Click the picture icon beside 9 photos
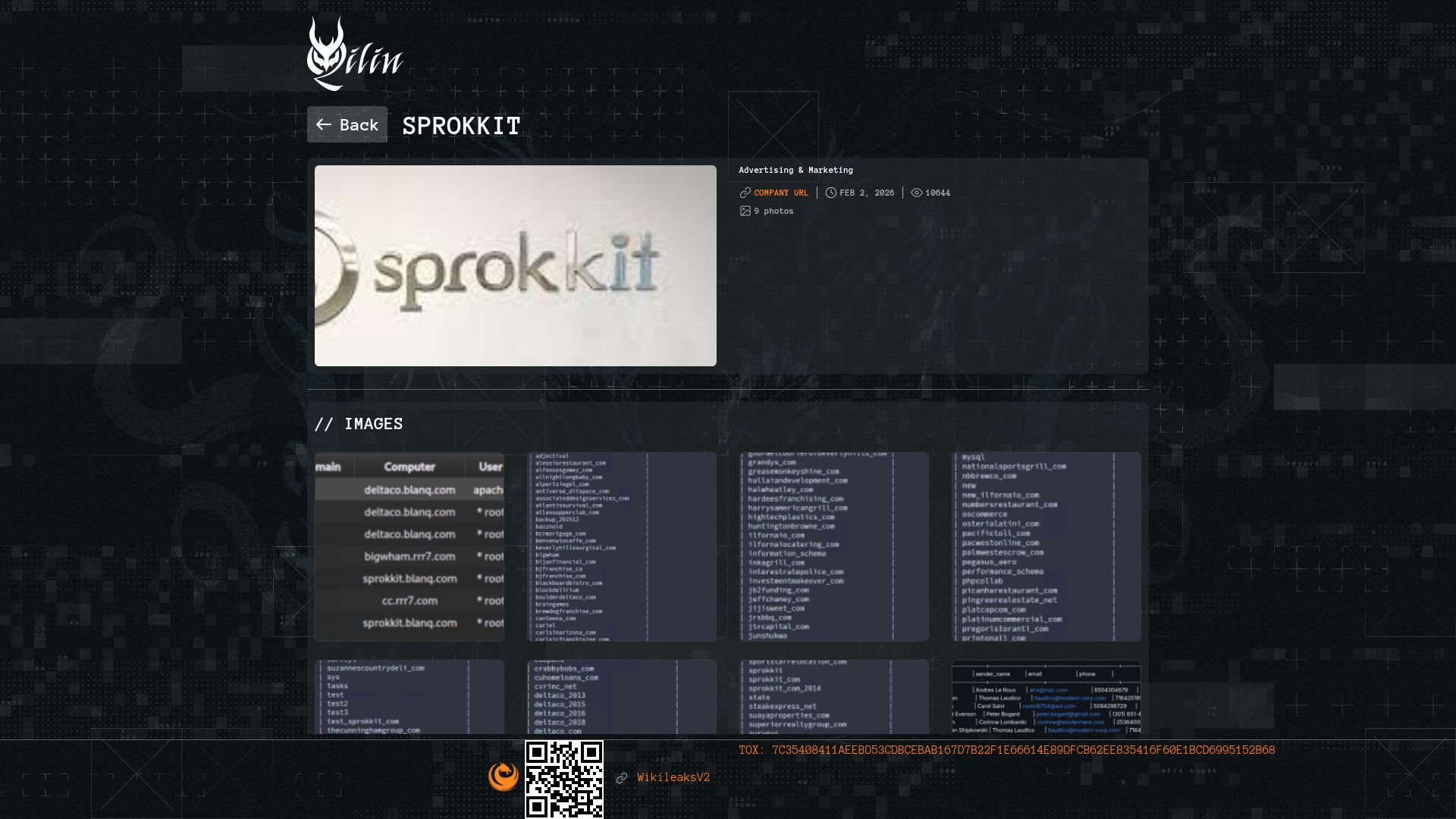 coord(745,212)
